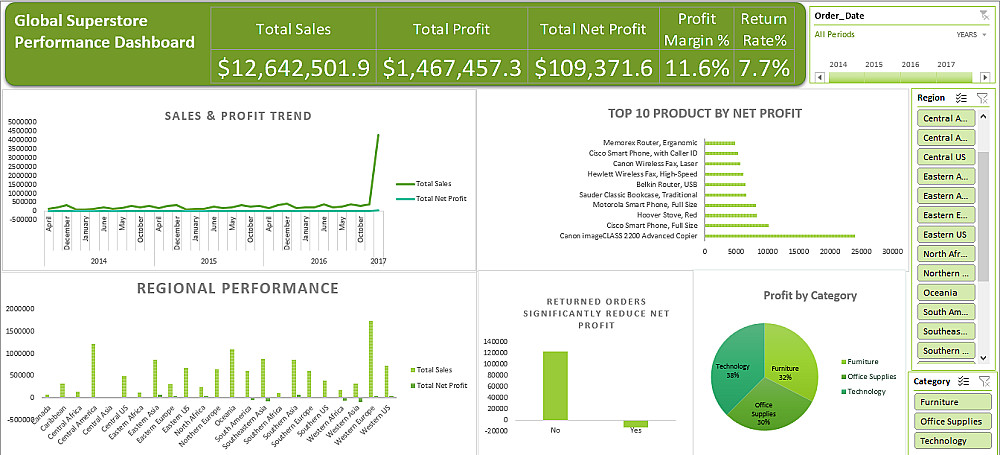Clear the Region slicer filter

pyautogui.click(x=983, y=98)
